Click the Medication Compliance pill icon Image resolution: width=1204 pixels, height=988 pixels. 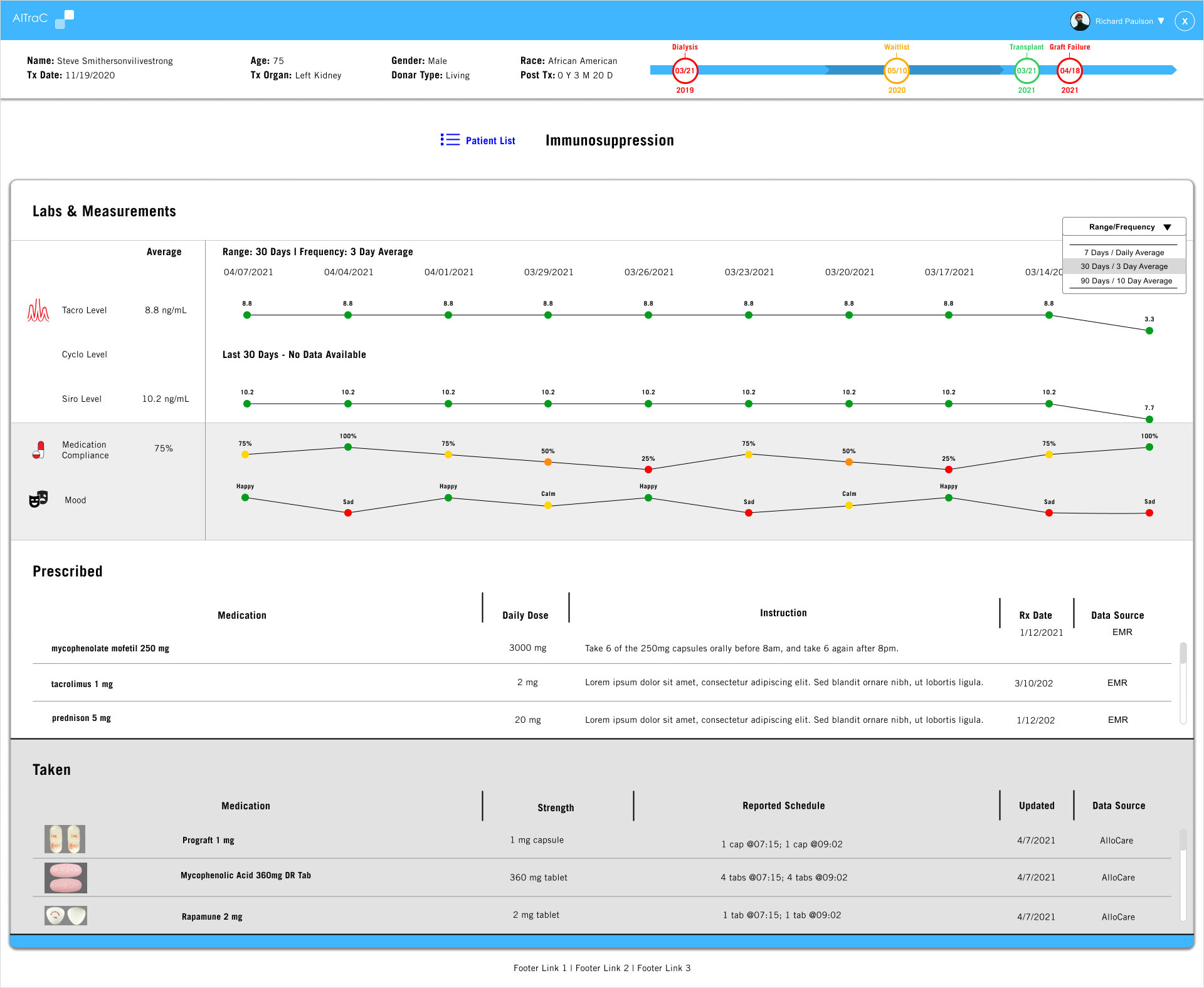point(39,449)
